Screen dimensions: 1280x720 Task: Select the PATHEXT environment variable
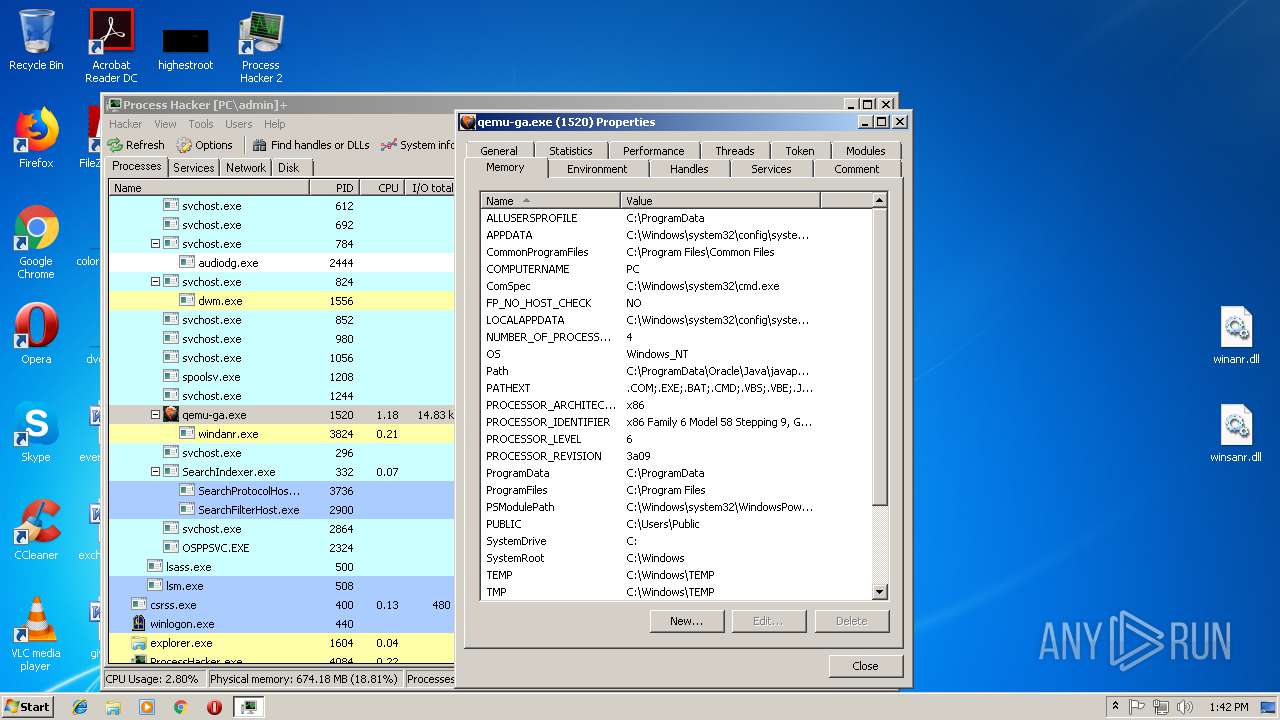click(x=676, y=388)
